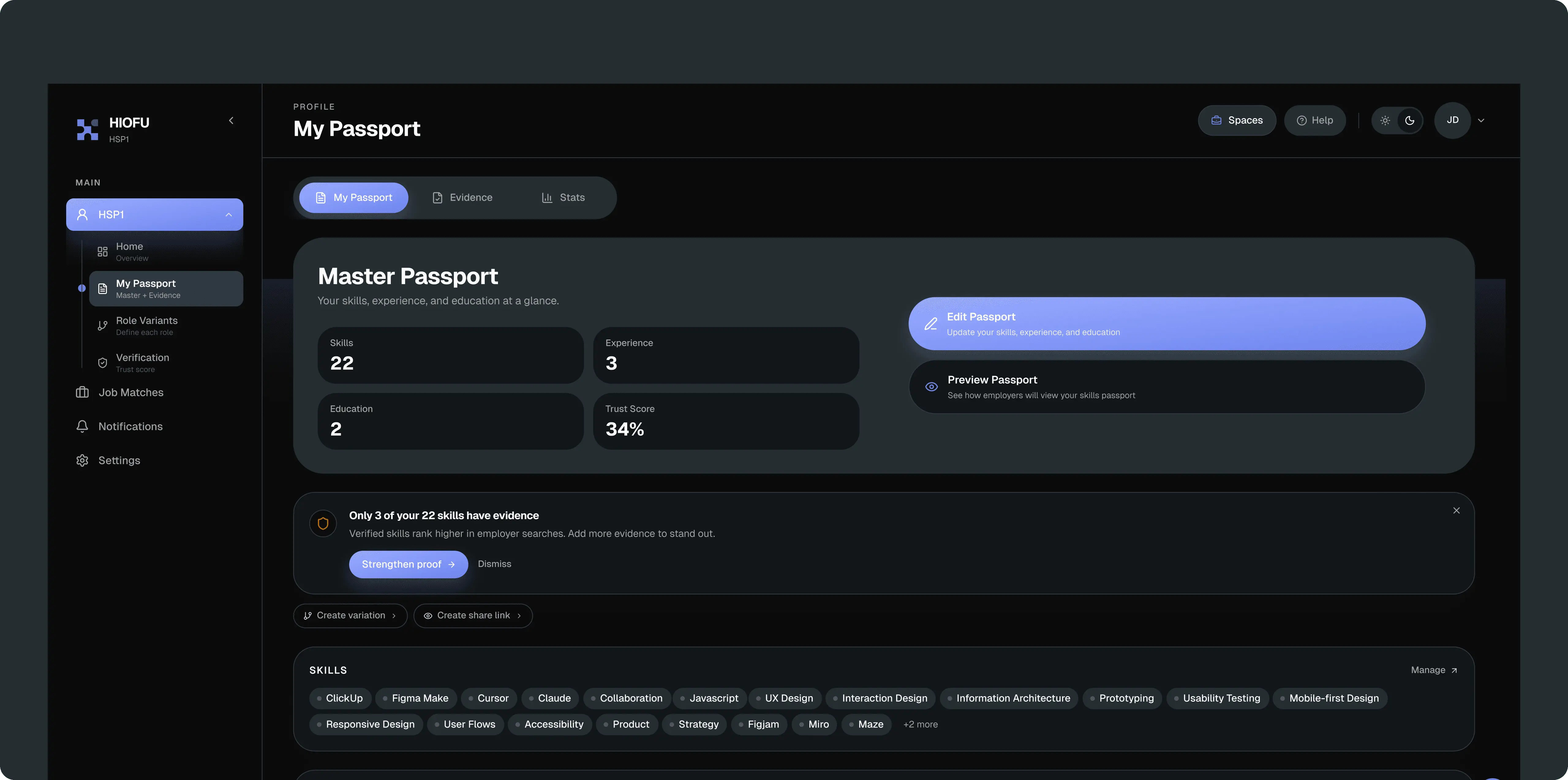Click the JD user avatar
1568x780 pixels.
[1452, 121]
